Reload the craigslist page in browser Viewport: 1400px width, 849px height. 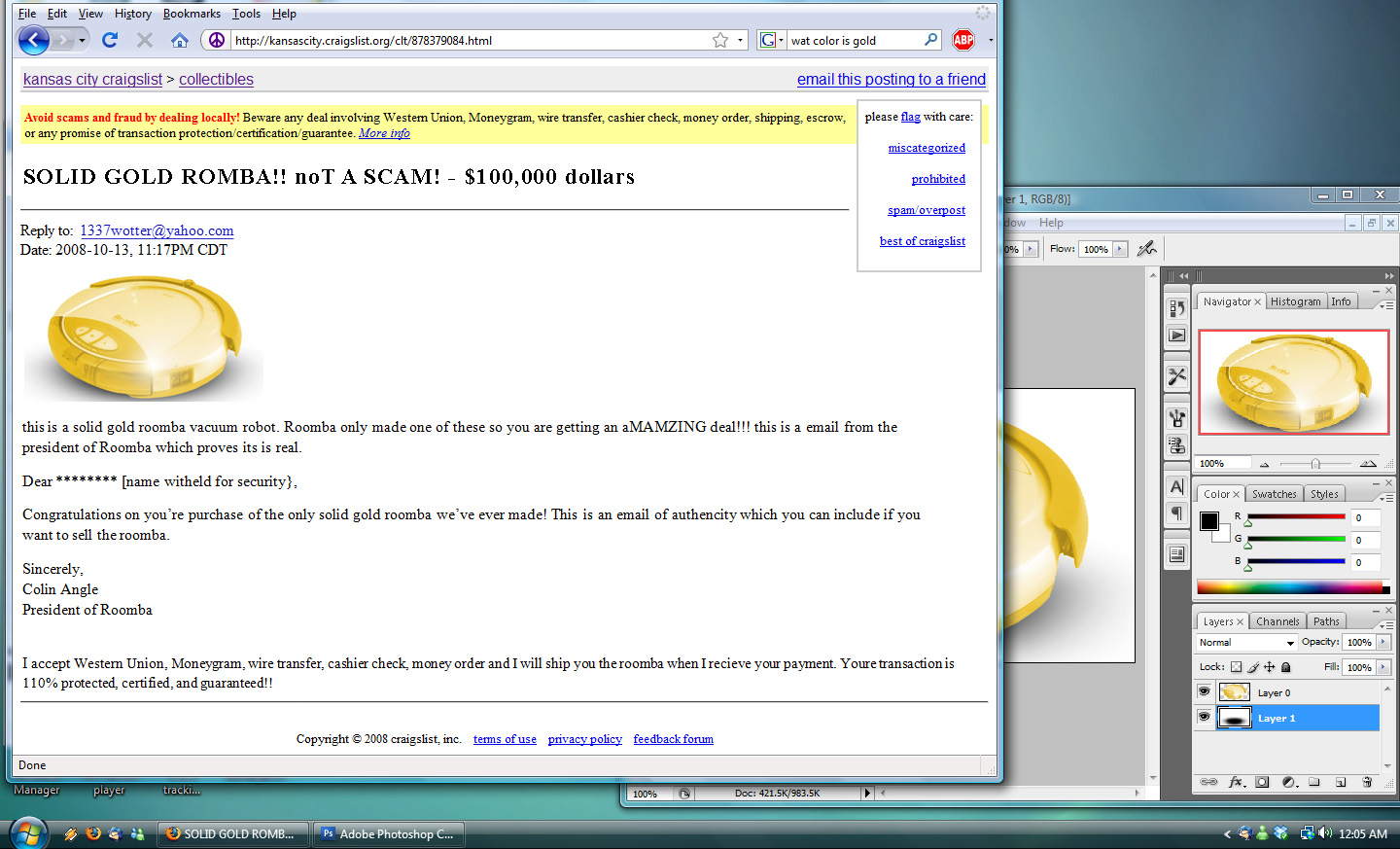coord(110,40)
